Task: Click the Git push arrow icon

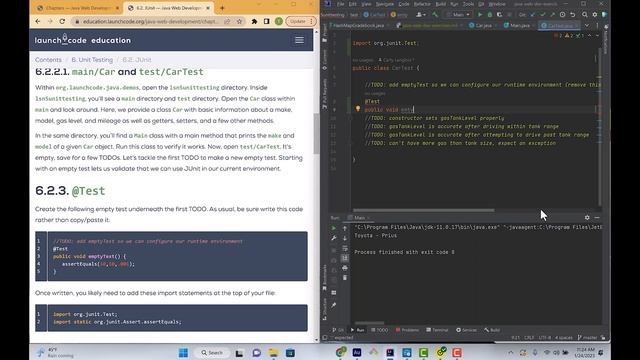Action: click(x=552, y=15)
